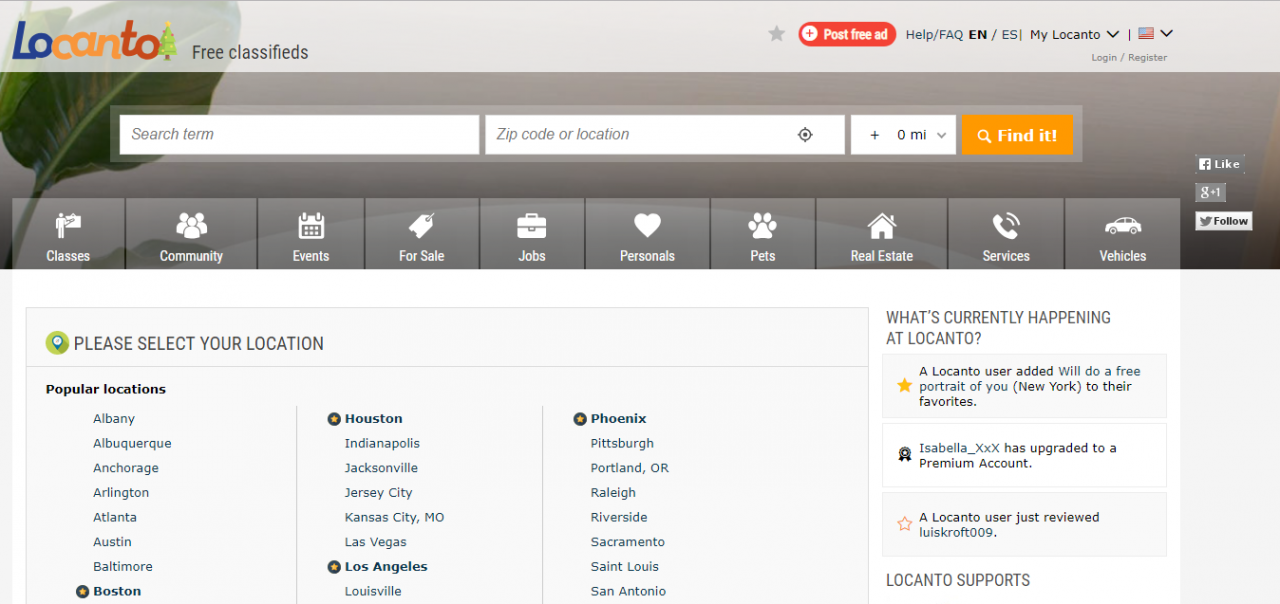The width and height of the screenshot is (1280, 604).
Task: Open the Real Estate house icon
Action: [x=881, y=225]
